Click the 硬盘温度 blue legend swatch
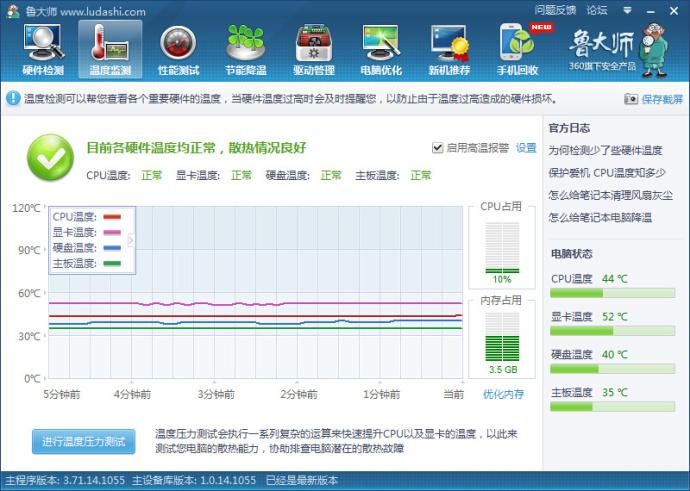Viewport: 690px width, 491px height. [112, 248]
